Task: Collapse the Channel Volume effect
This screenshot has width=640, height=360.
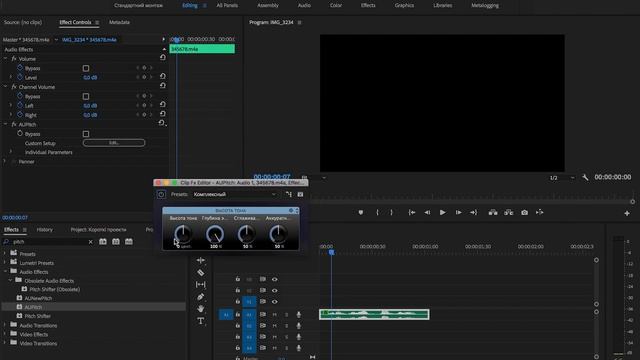Action: tap(5, 87)
